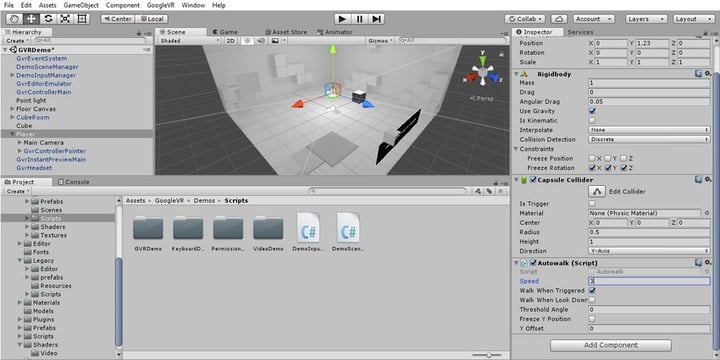Open the PermissionsDemo folder
Image resolution: width=720 pixels, height=360 pixels.
[228, 233]
